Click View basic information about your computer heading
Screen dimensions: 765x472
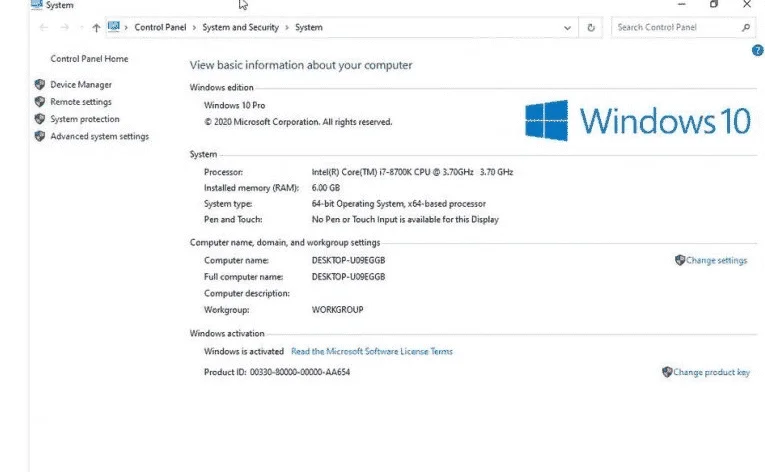(x=301, y=65)
